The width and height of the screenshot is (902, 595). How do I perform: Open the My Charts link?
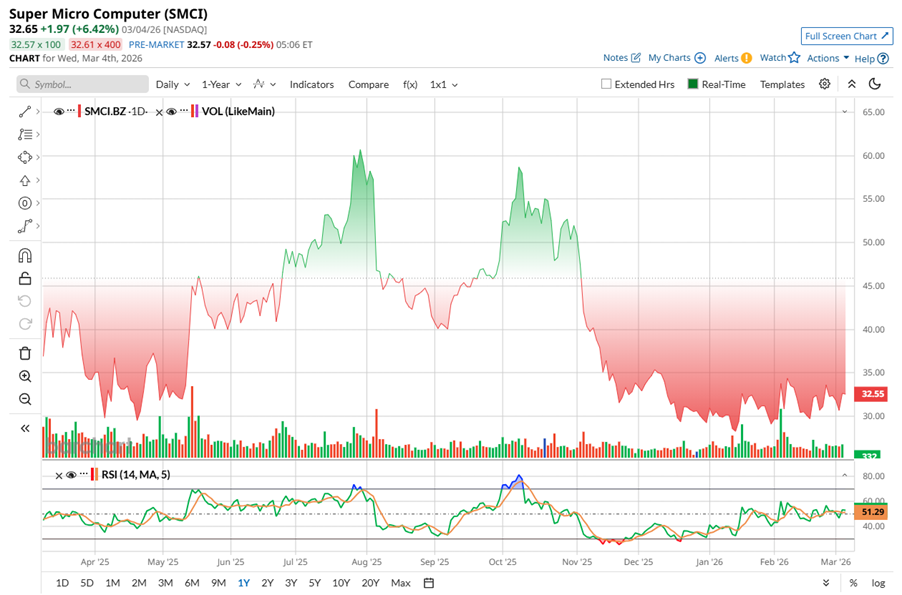[x=669, y=58]
